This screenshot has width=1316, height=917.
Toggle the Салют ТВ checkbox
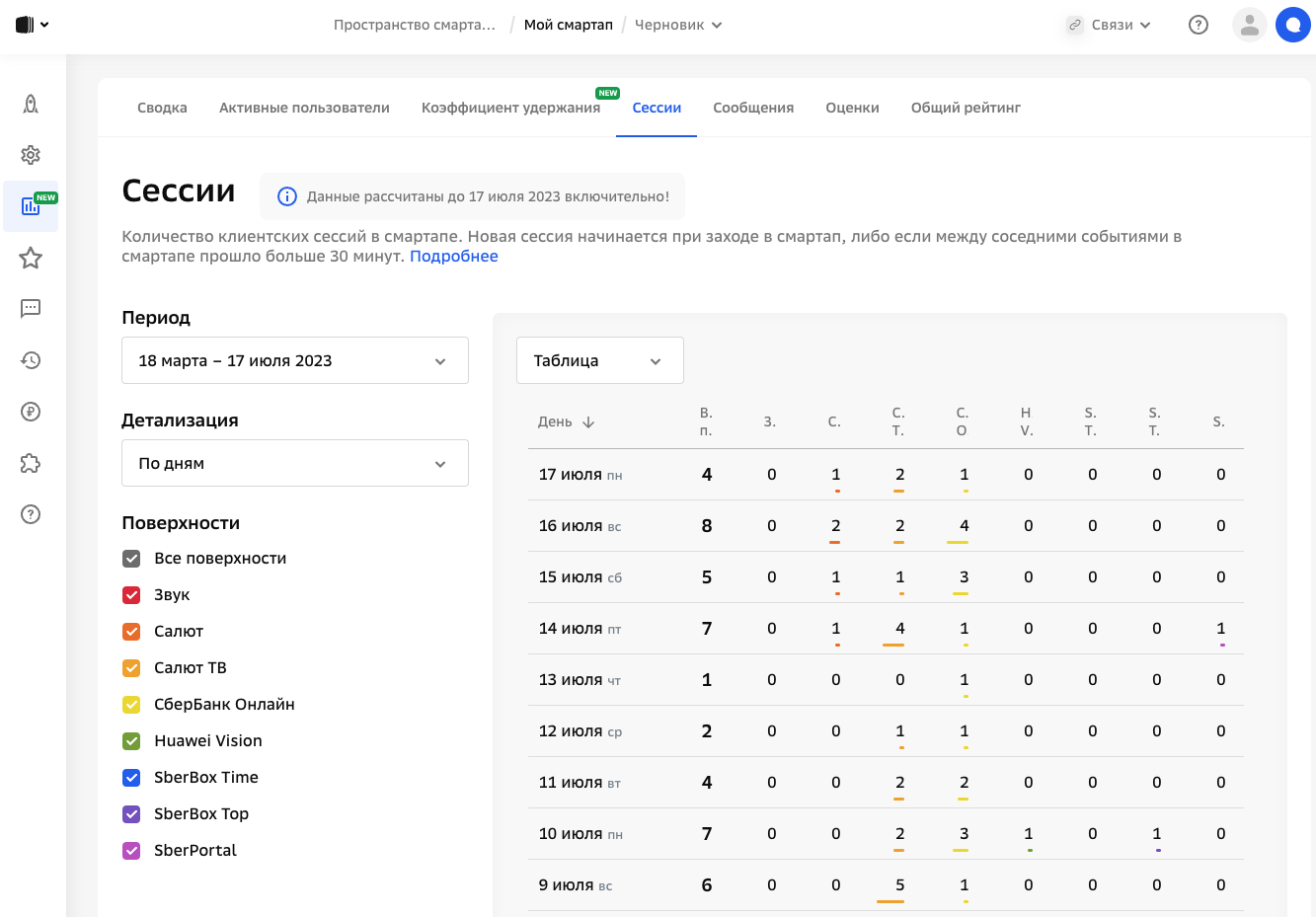tap(131, 668)
